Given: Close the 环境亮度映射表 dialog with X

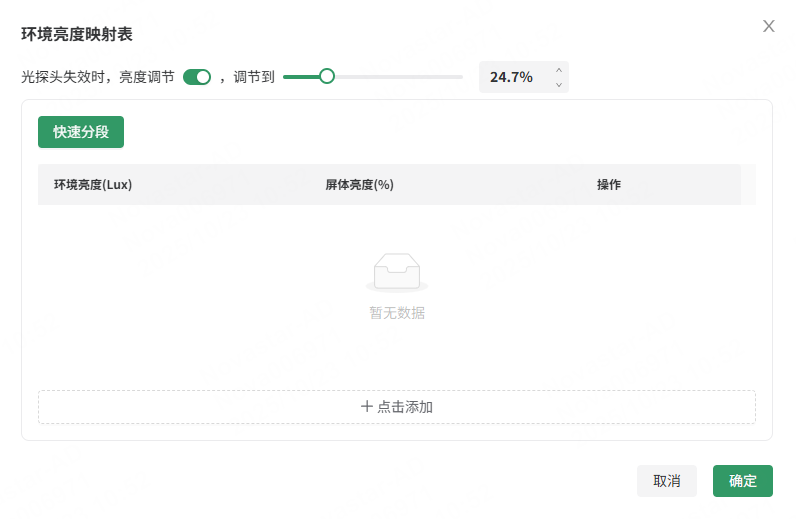Looking at the screenshot, I should coord(769,26).
